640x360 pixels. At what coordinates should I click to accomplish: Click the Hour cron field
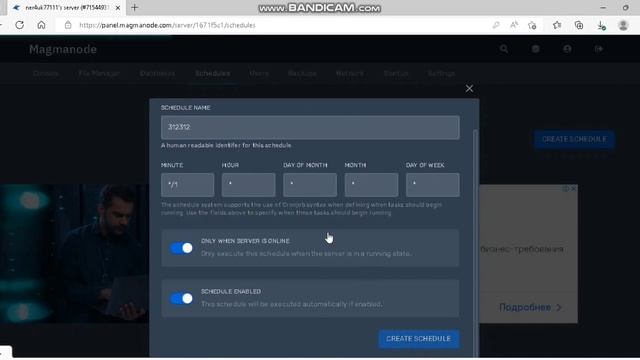pos(249,185)
